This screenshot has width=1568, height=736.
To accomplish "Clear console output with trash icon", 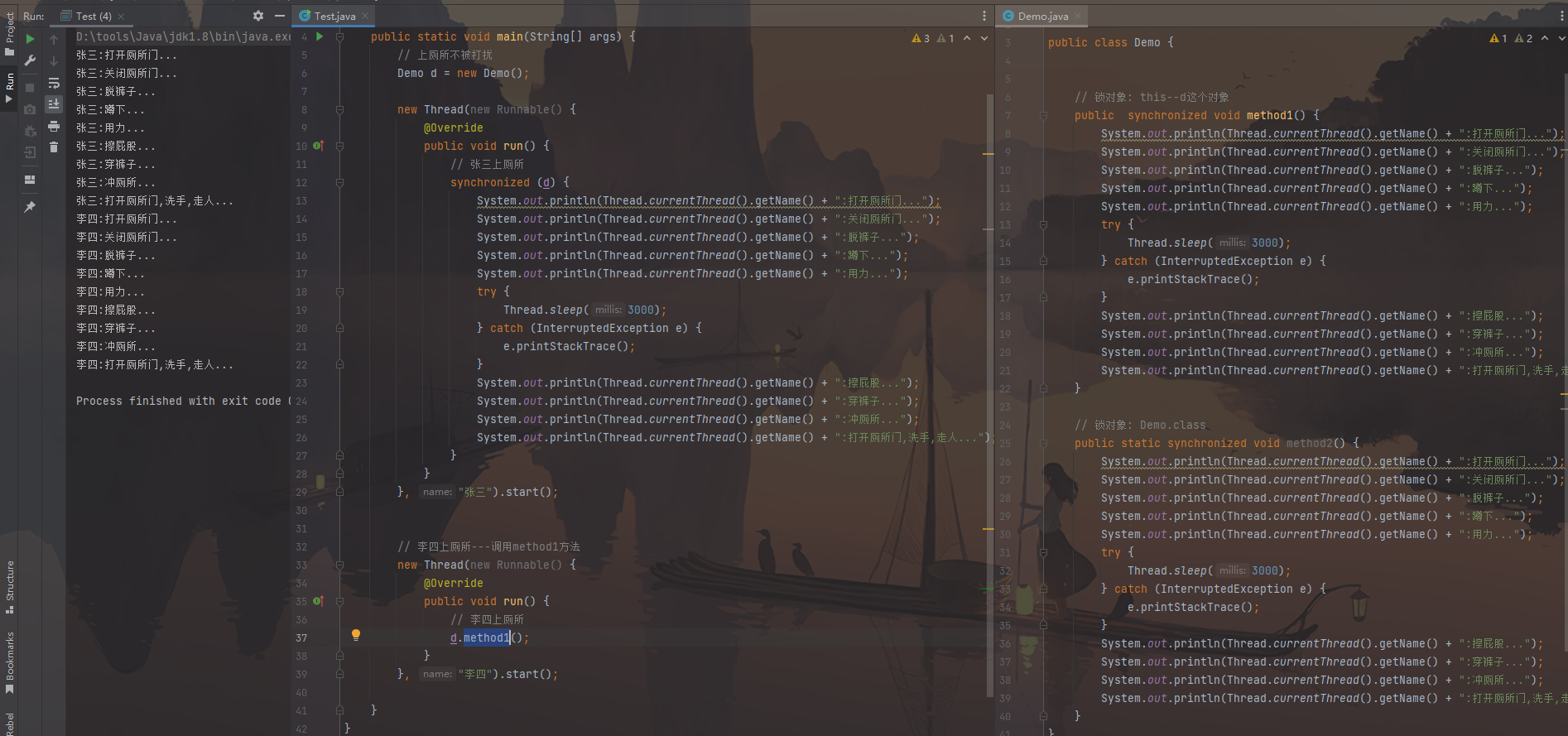I will click(x=54, y=147).
